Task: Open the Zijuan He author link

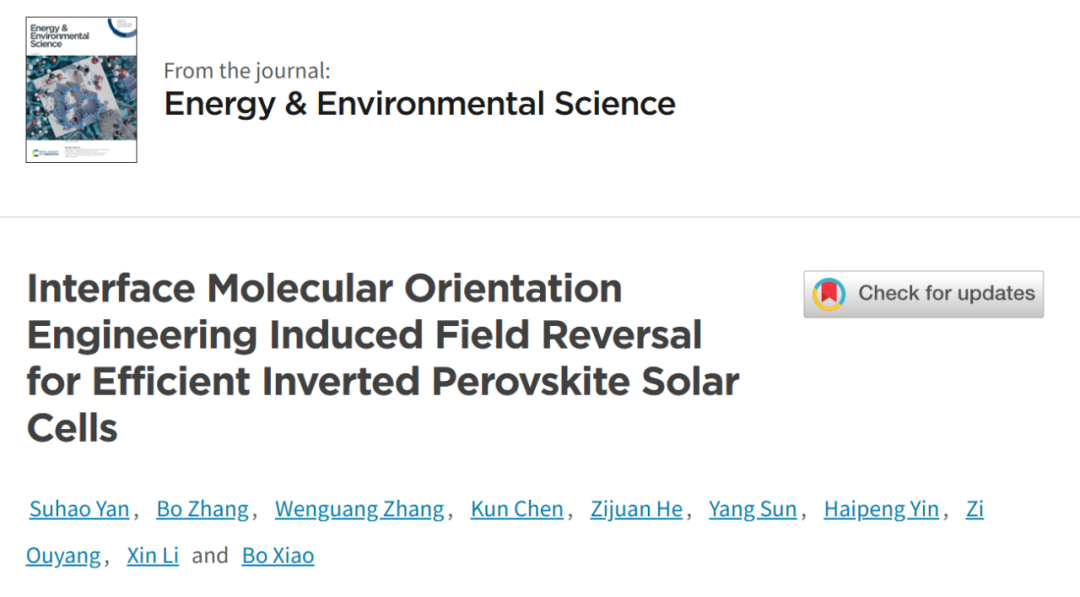Action: pyautogui.click(x=636, y=509)
